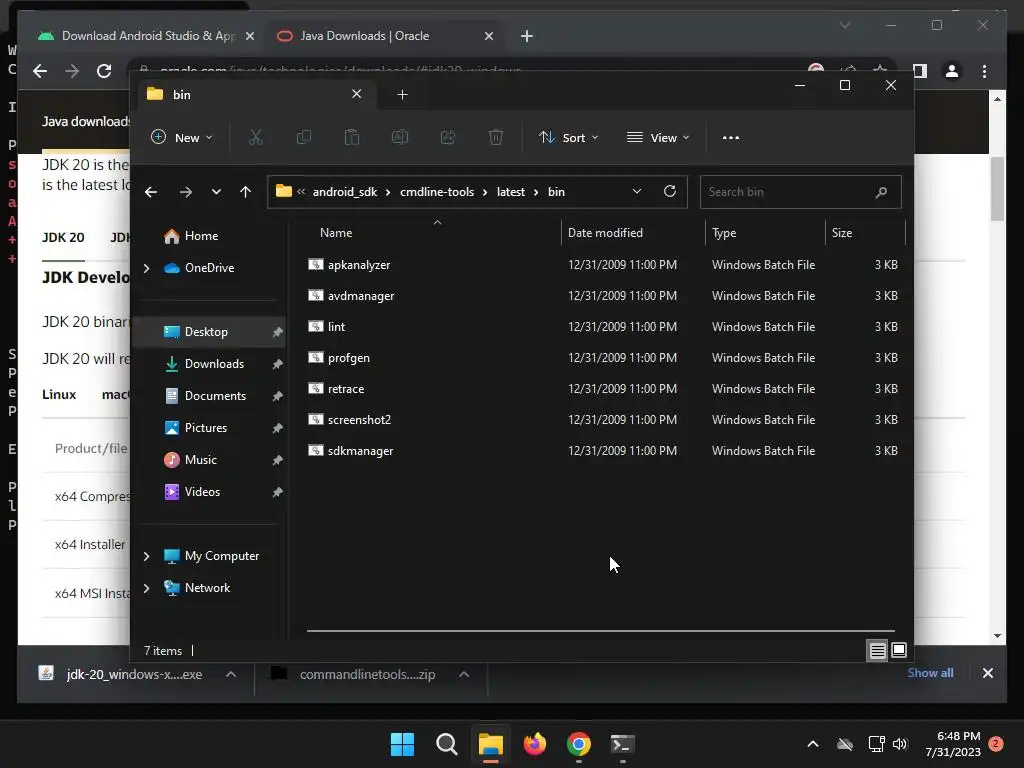Open Terminal from the taskbar

pos(622,744)
